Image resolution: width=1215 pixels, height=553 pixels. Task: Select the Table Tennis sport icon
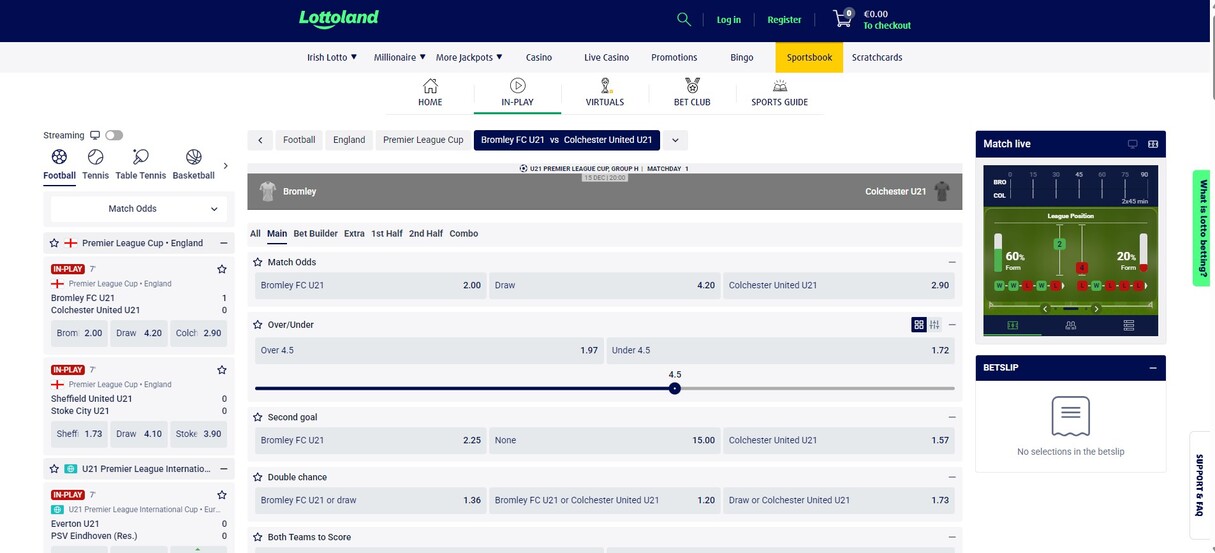[140, 157]
